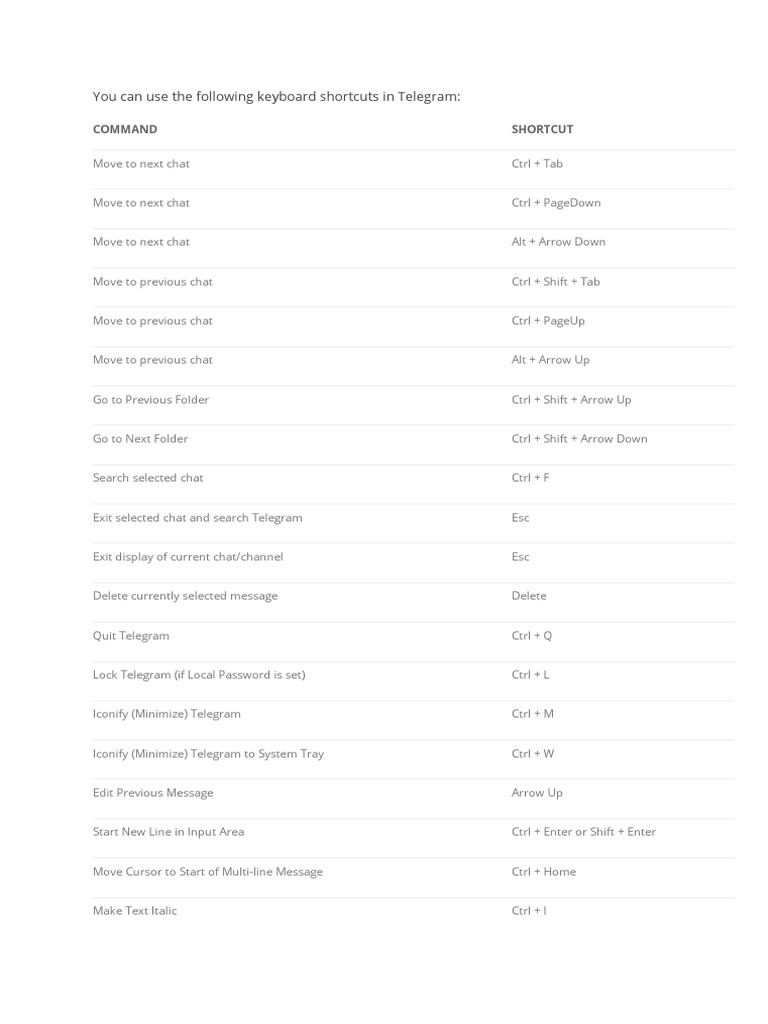768x1024 pixels.
Task: Click the Lock Telegram command text
Action: [199, 674]
